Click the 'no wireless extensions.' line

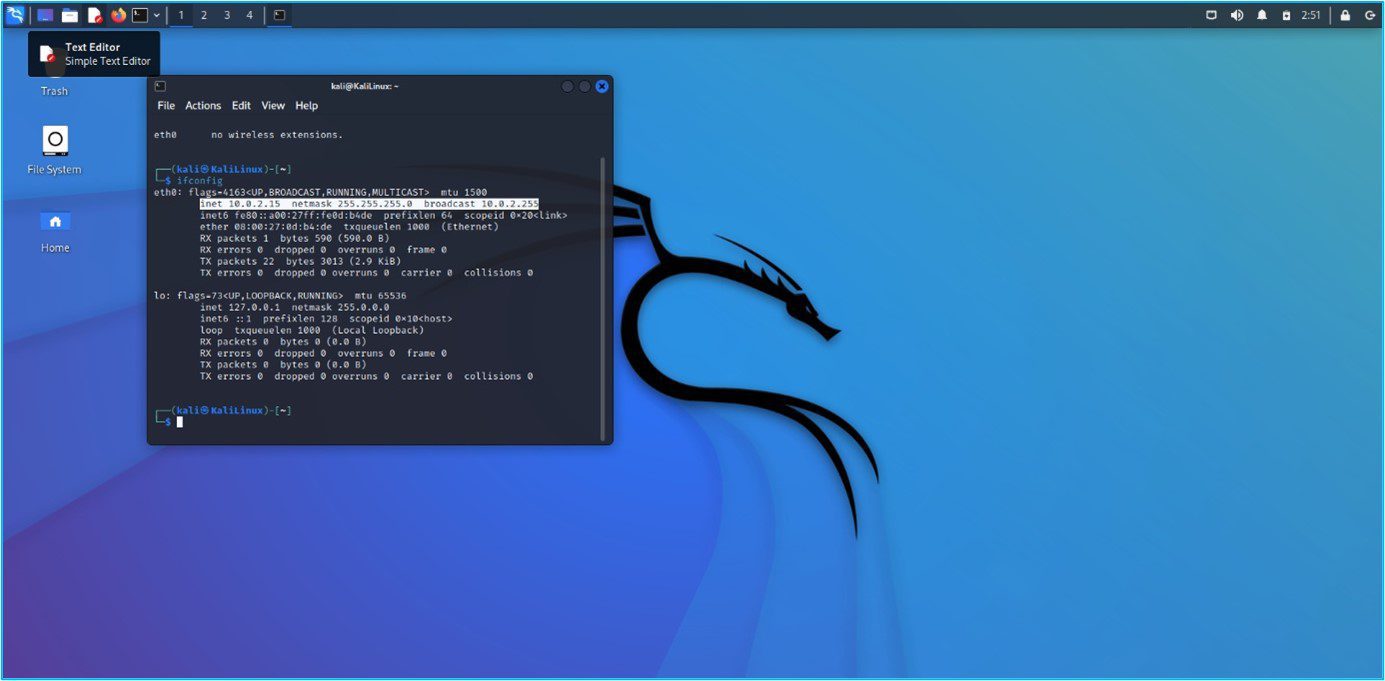[x=248, y=135]
